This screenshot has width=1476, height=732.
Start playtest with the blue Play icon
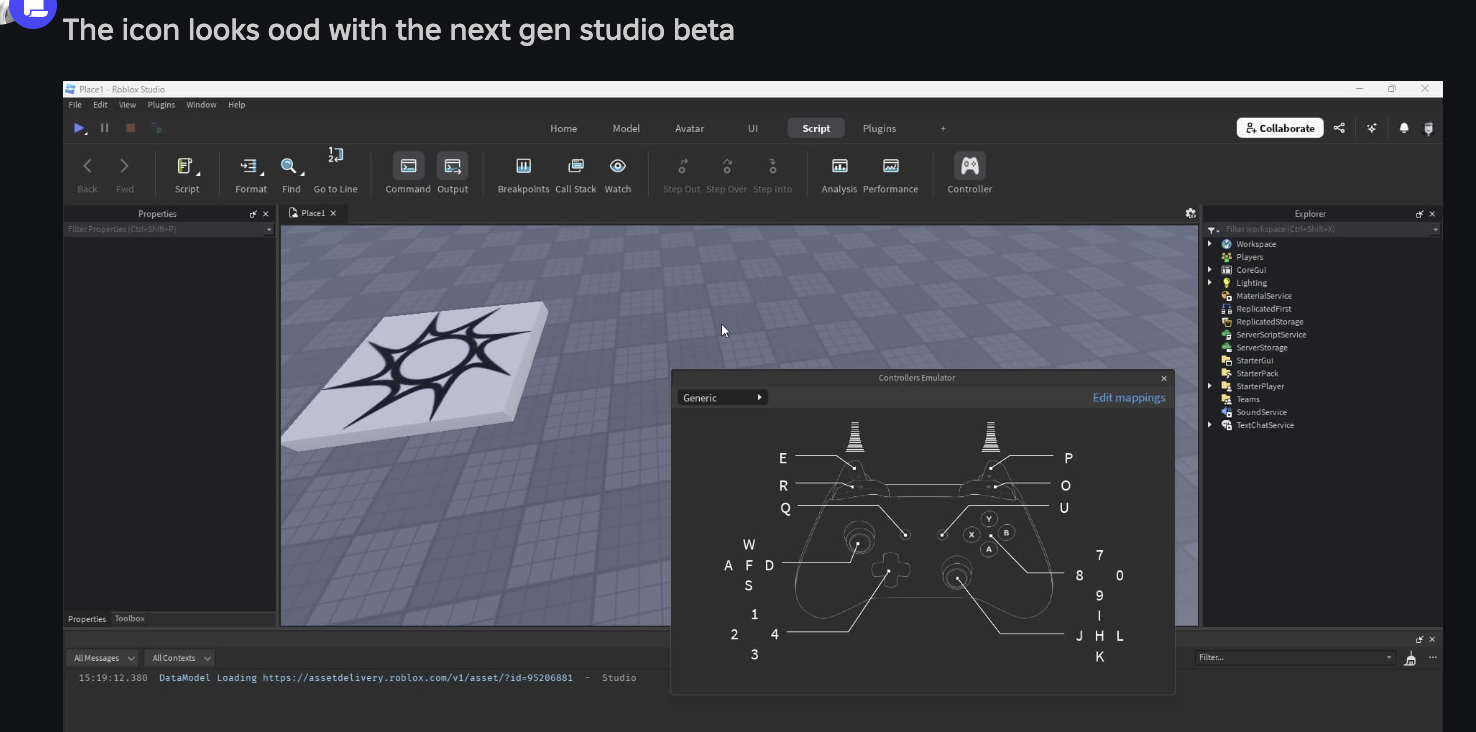pyautogui.click(x=79, y=128)
